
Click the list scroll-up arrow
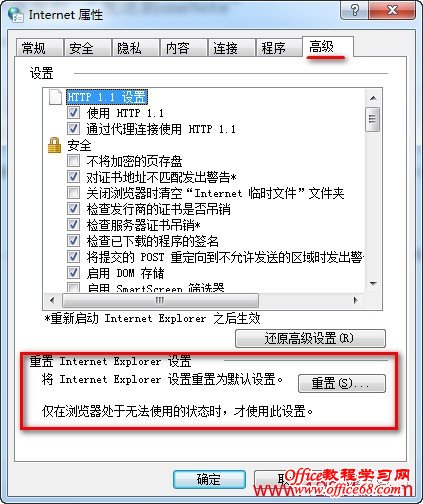coord(373,98)
